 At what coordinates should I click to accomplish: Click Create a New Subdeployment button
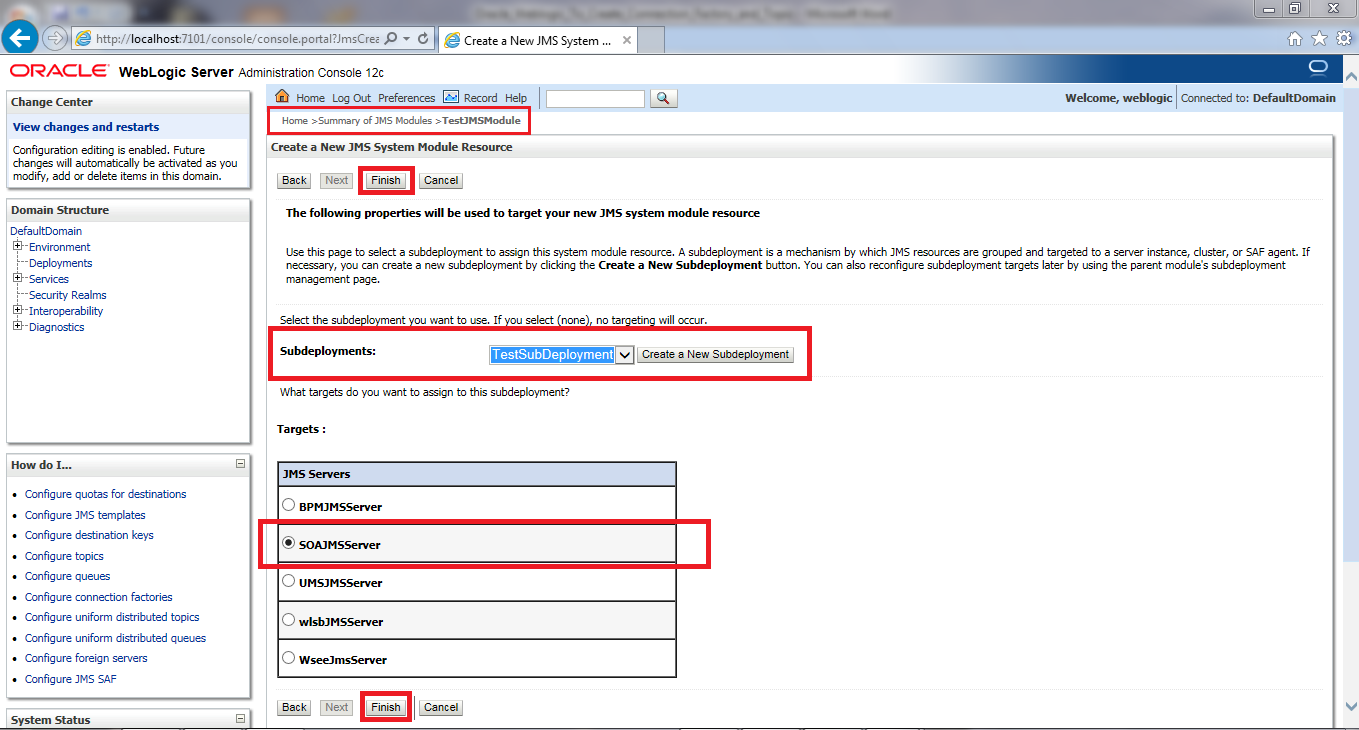[x=715, y=355]
